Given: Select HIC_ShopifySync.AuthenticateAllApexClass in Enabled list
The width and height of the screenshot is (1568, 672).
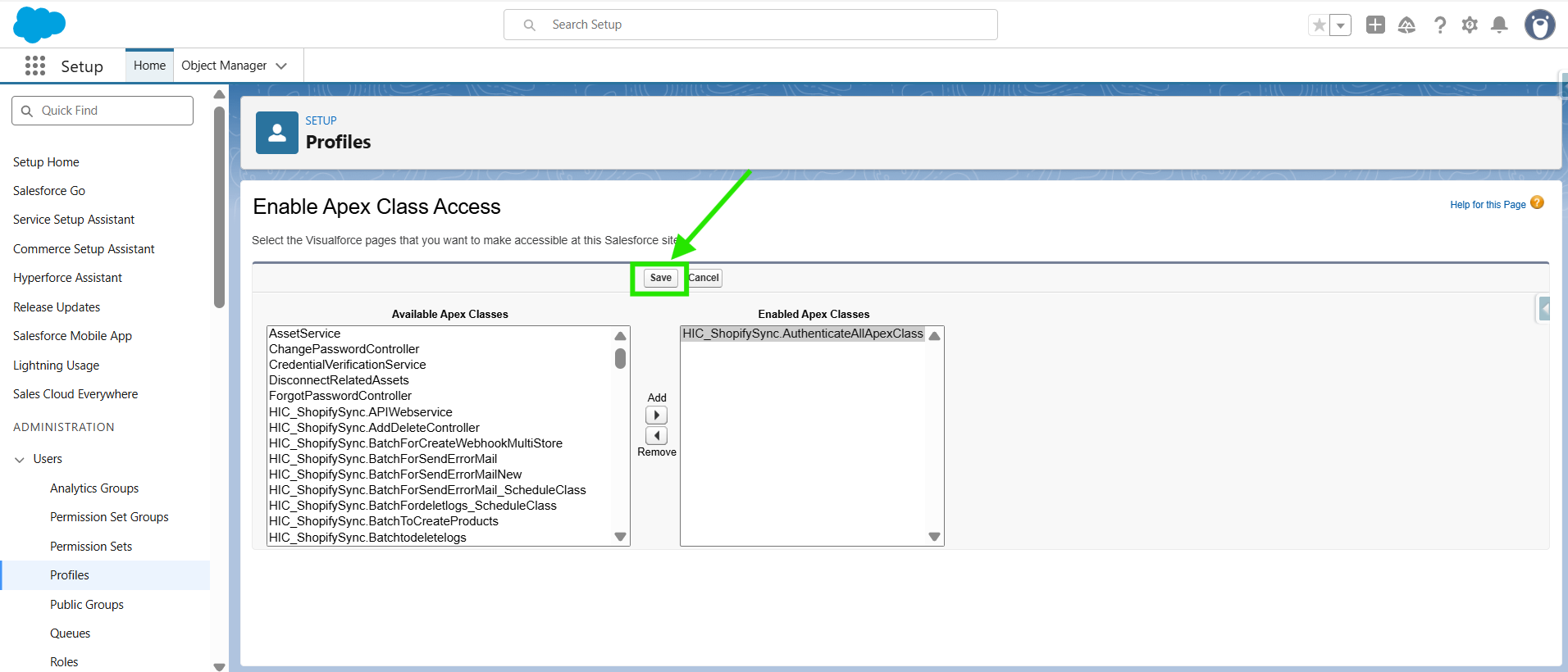Looking at the screenshot, I should tap(803, 334).
